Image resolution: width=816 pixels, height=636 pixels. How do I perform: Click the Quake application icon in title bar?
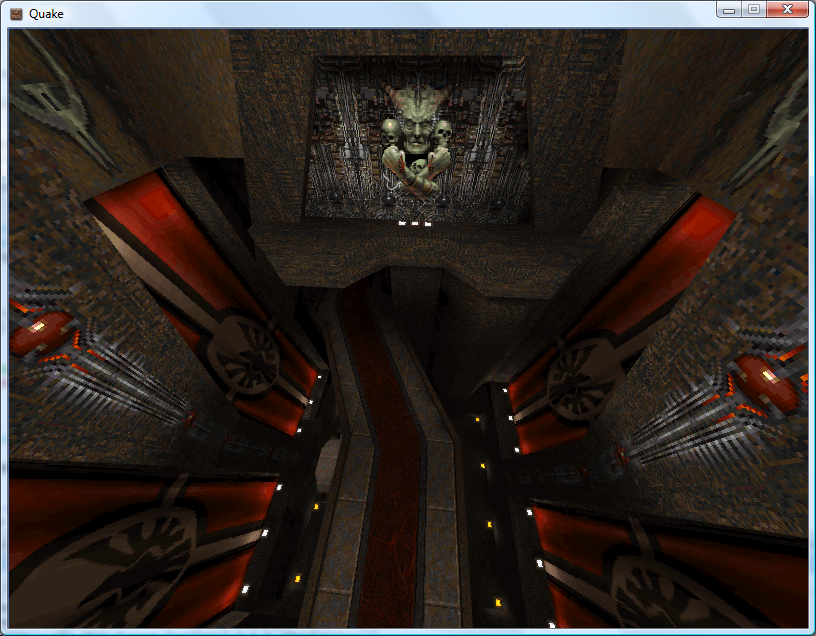point(17,13)
